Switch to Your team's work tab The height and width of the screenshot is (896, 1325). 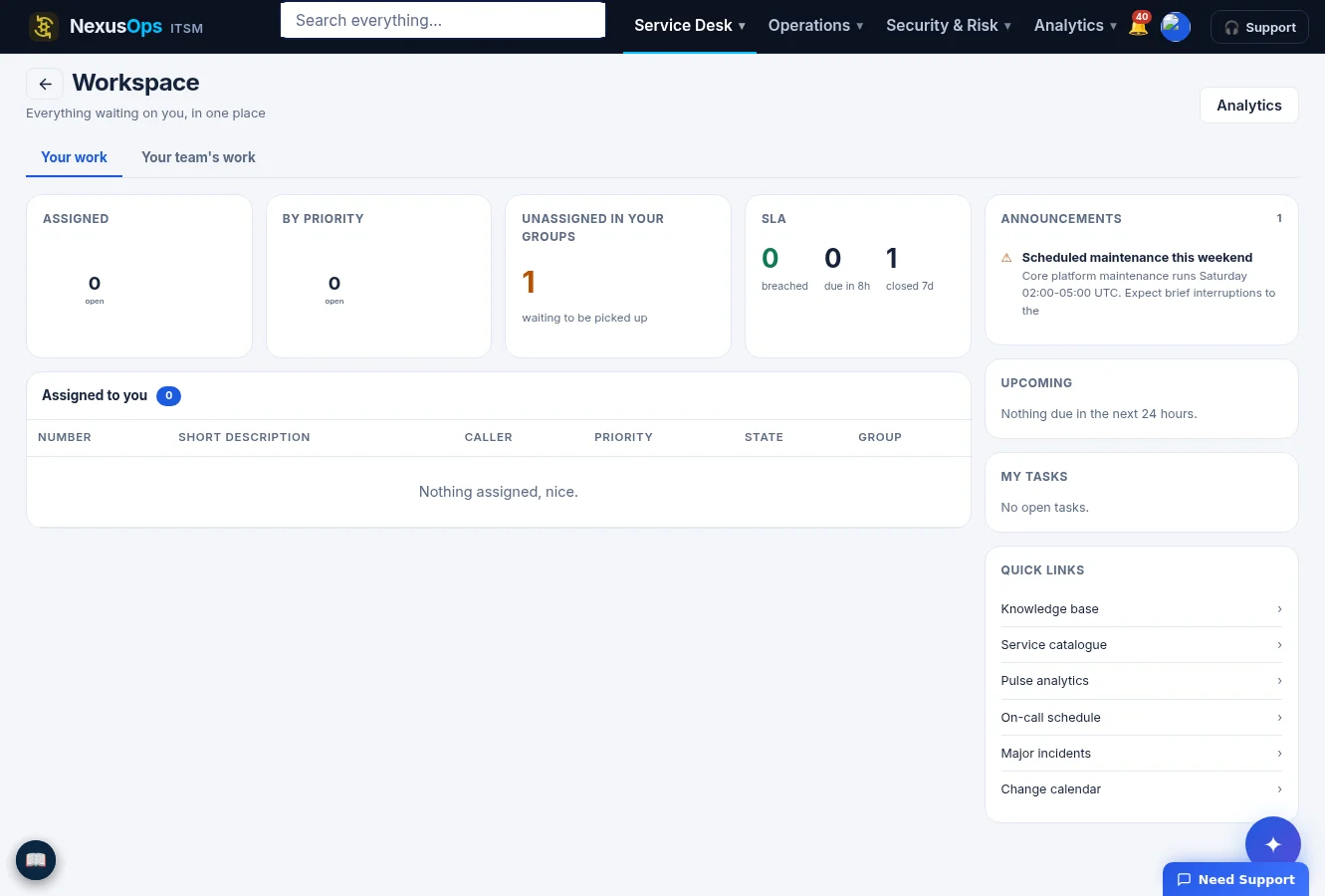click(198, 157)
